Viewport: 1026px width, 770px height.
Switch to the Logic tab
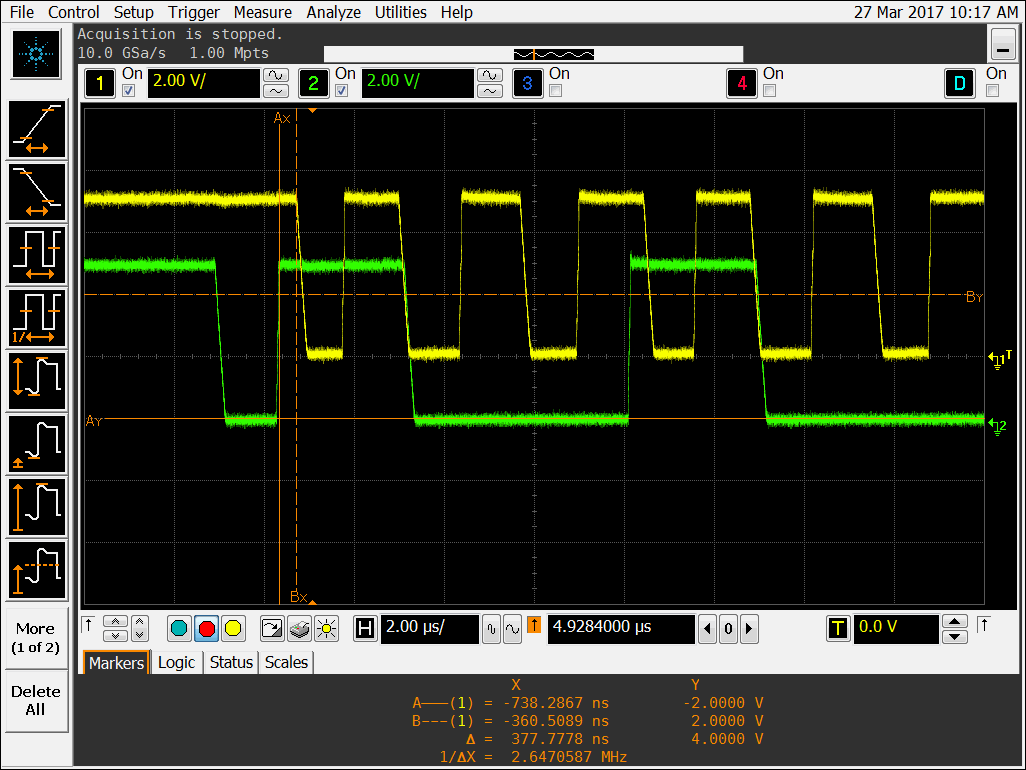pos(177,663)
